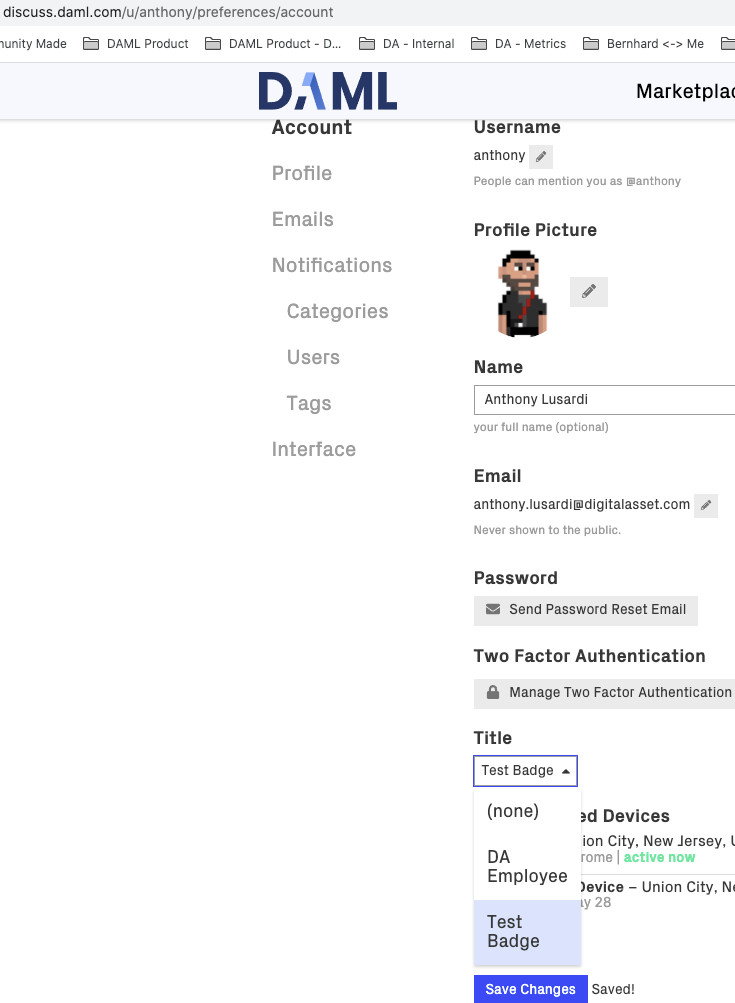
Task: Click the DAML logo
Action: 328,91
